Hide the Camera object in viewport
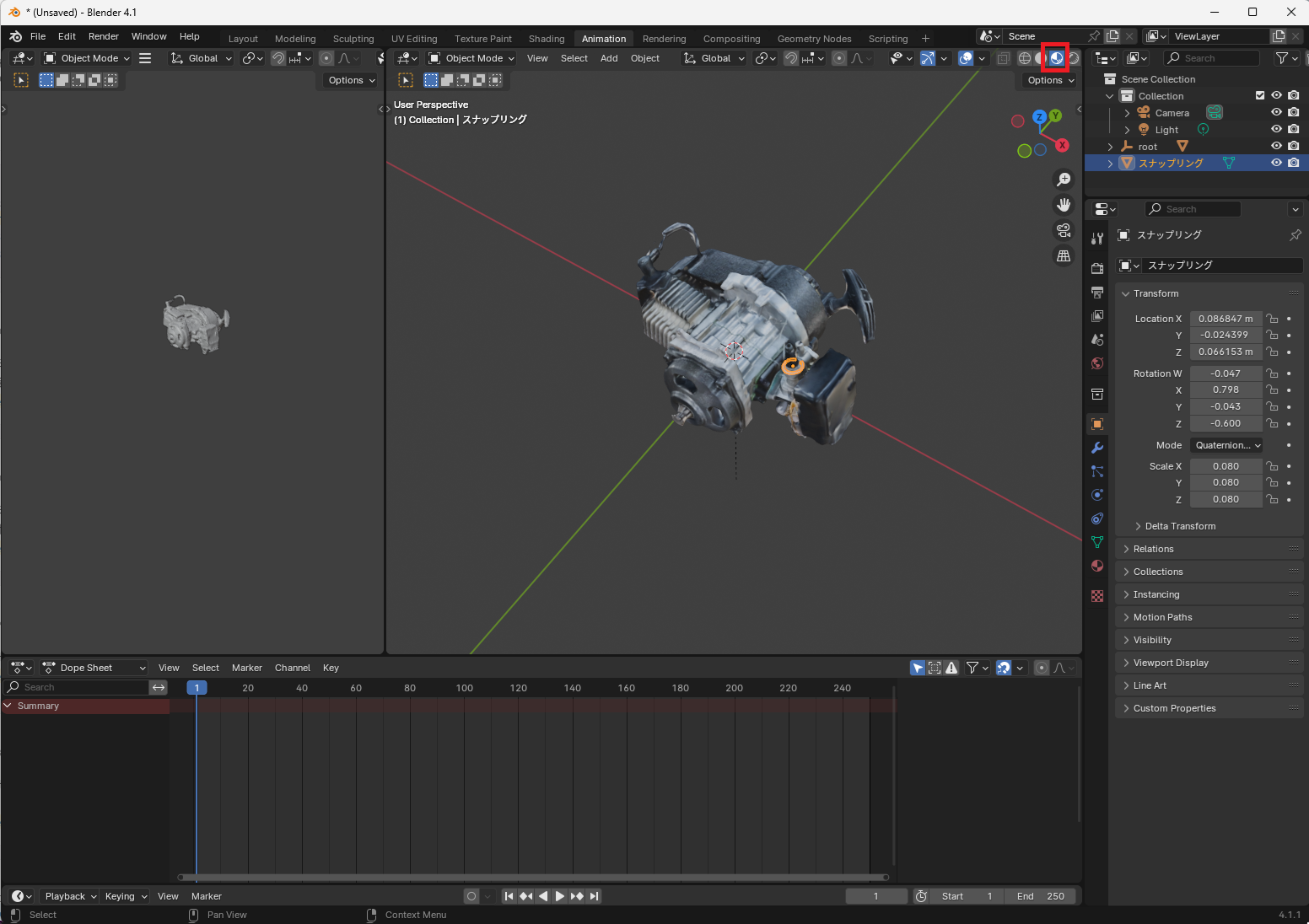The width and height of the screenshot is (1309, 924). (x=1276, y=112)
